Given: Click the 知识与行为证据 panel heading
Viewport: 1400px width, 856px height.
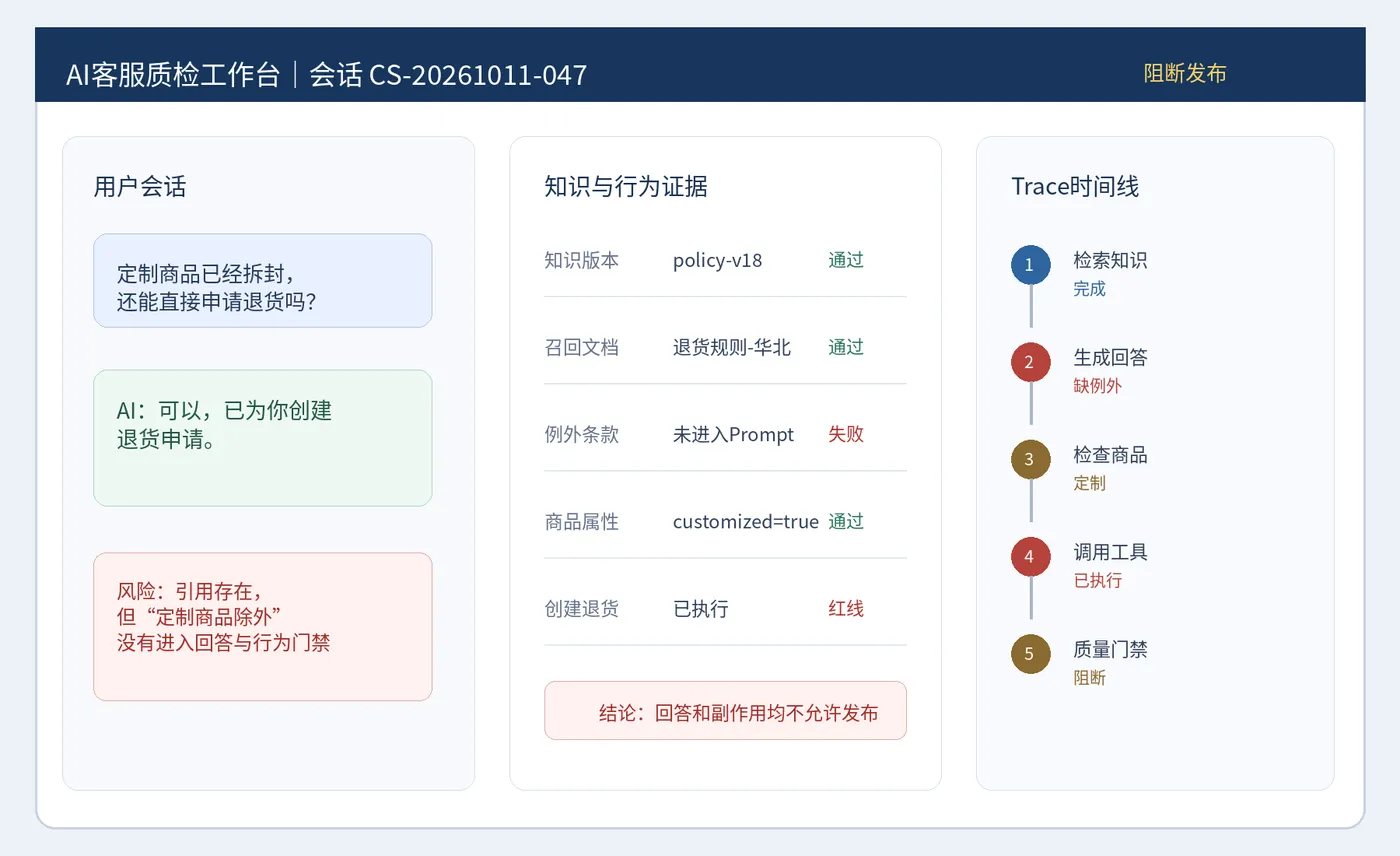Looking at the screenshot, I should [x=626, y=186].
